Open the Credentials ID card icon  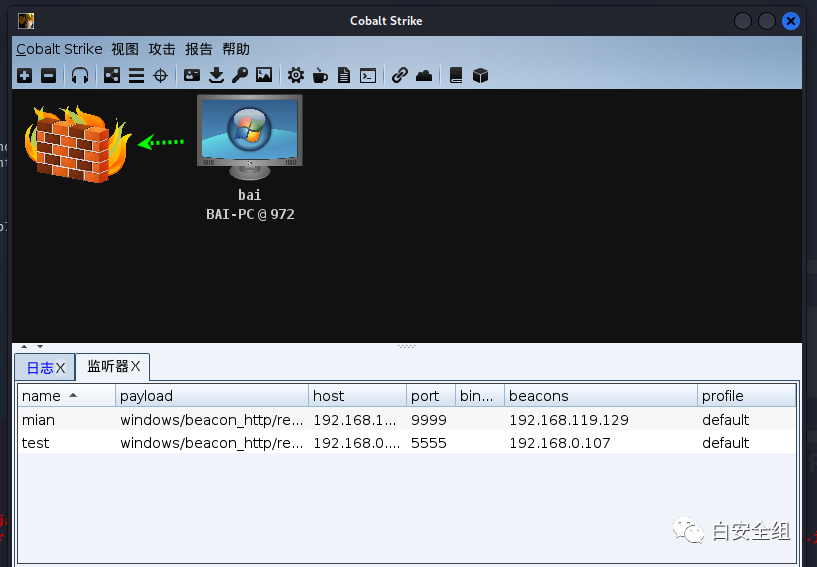[192, 76]
